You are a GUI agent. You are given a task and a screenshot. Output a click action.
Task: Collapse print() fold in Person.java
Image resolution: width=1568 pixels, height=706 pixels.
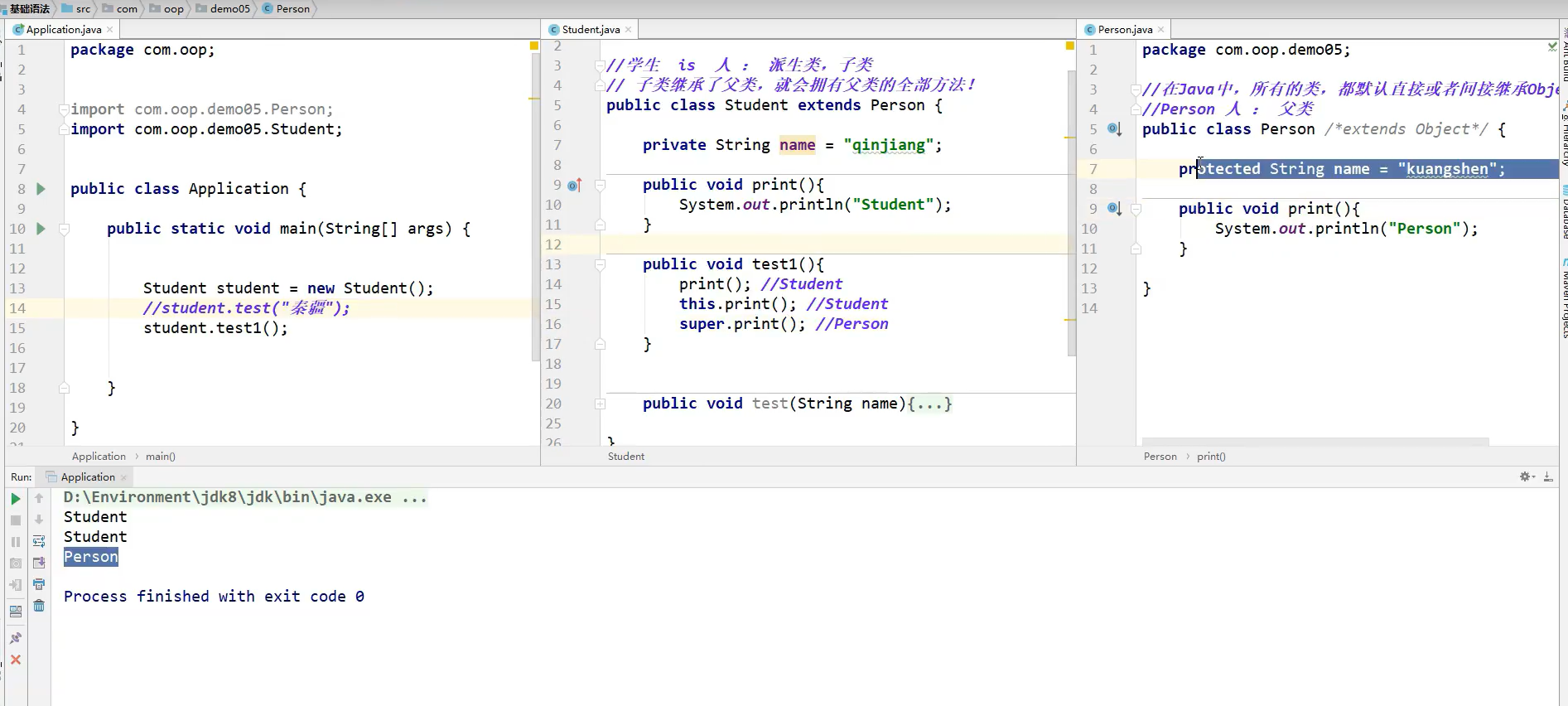coord(1136,209)
